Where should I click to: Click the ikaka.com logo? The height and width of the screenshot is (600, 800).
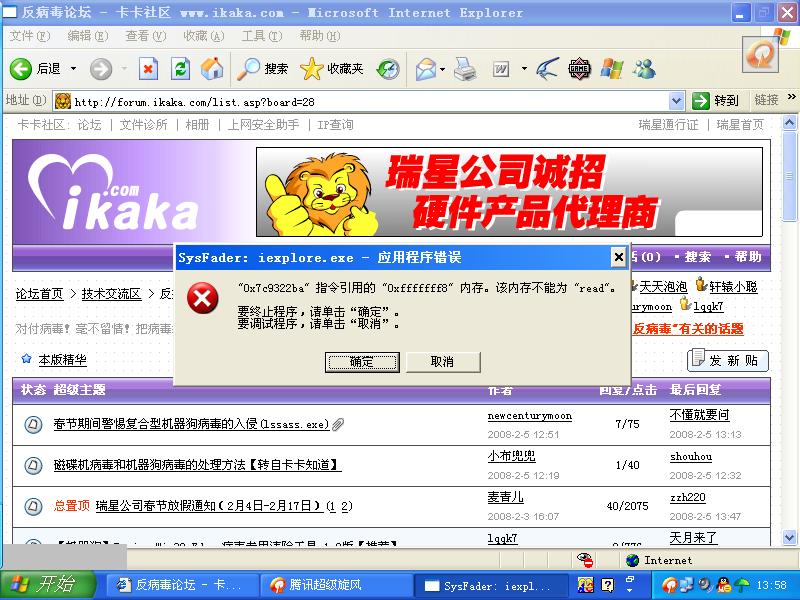[x=113, y=192]
